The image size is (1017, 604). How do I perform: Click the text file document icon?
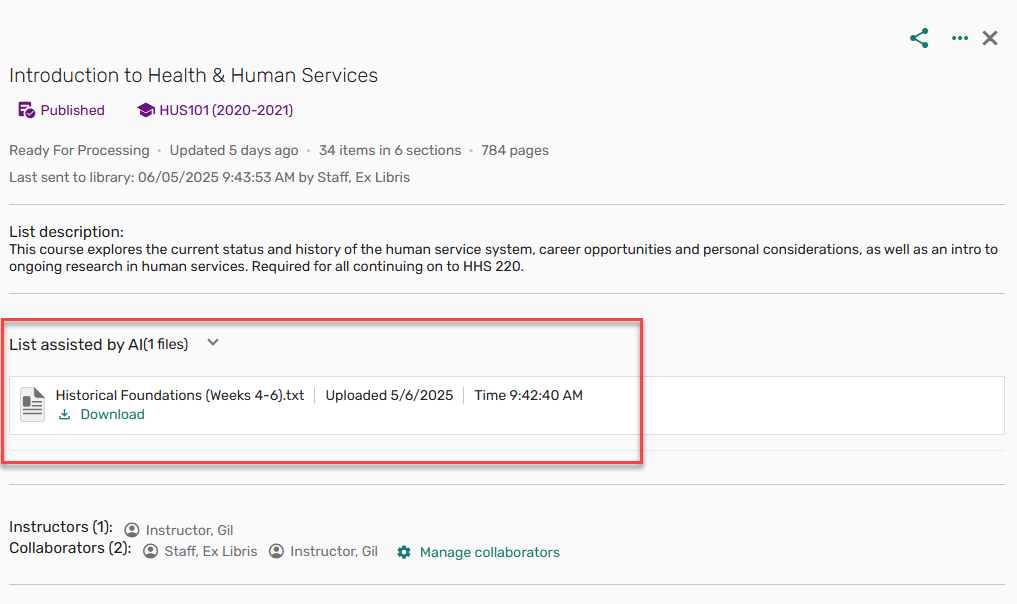tap(32, 404)
